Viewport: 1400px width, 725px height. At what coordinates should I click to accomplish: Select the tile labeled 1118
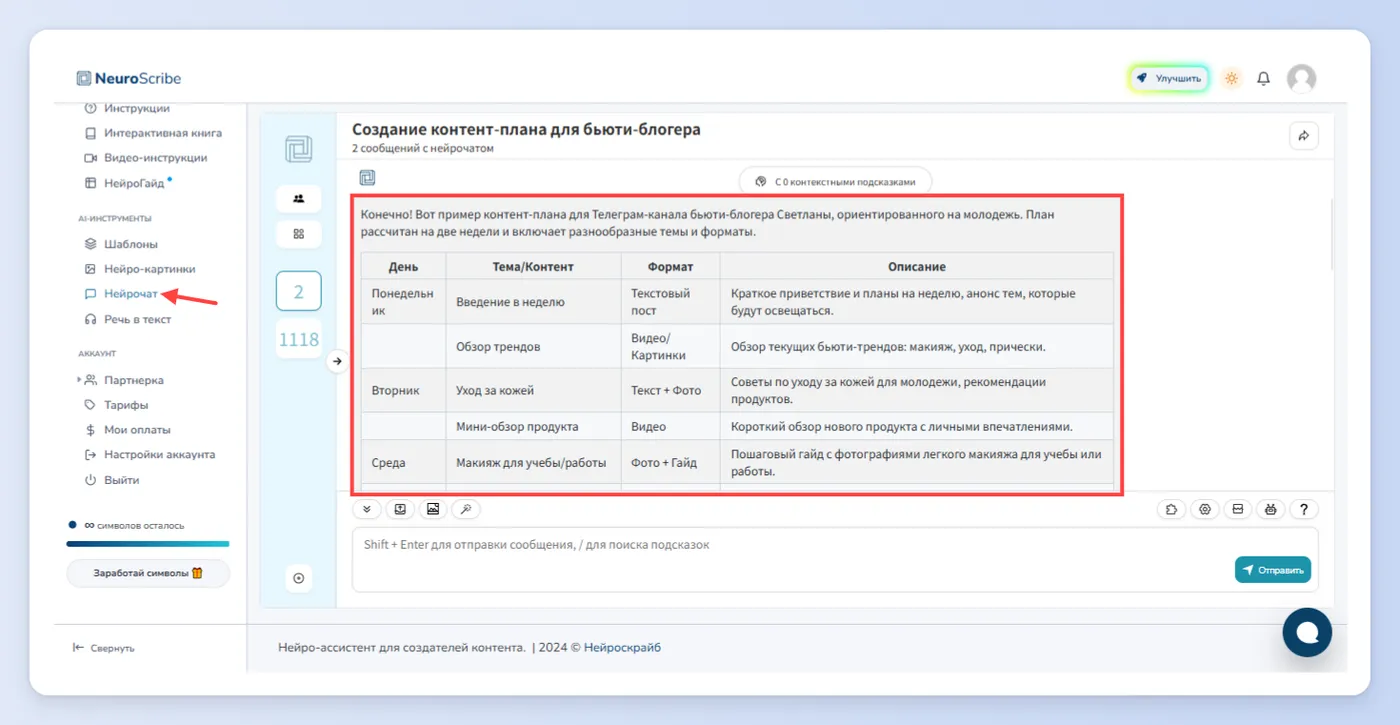[x=299, y=340]
